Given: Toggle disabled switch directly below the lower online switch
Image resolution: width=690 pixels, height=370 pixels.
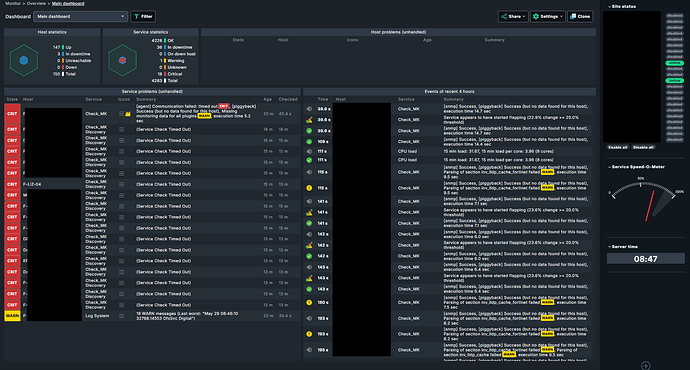Looking at the screenshot, I should coord(674,87).
